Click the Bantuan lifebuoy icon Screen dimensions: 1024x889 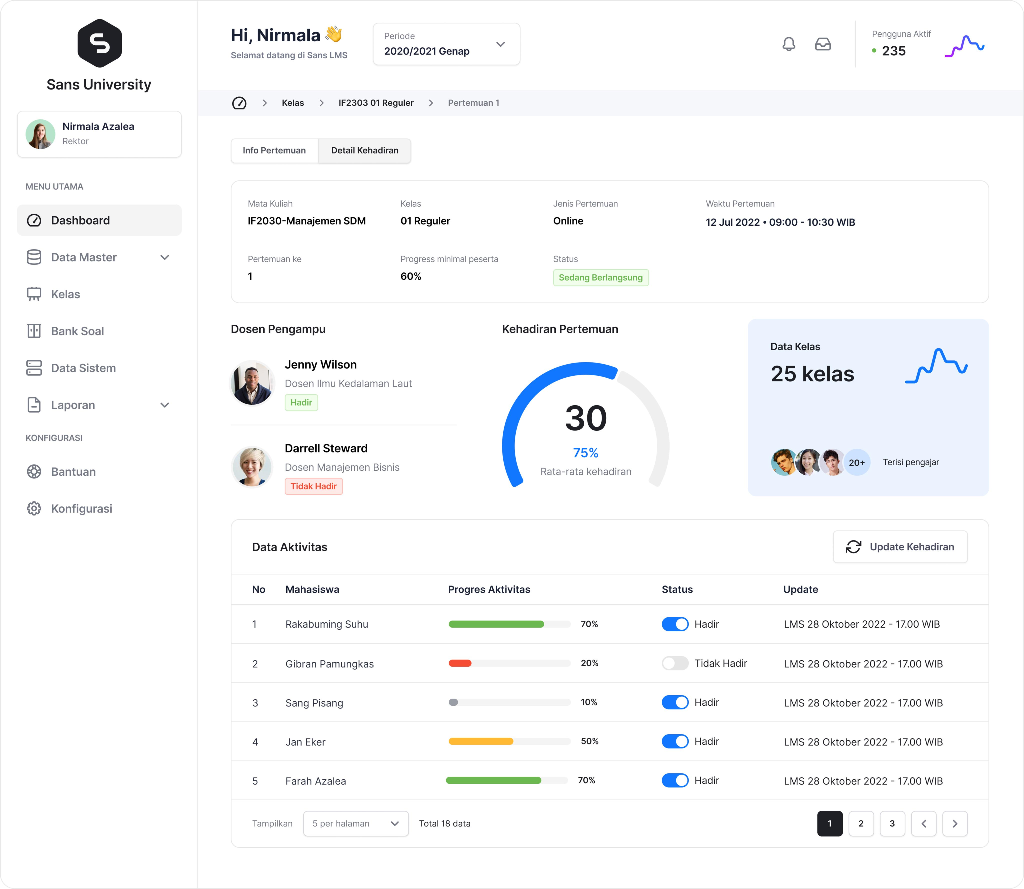click(34, 472)
